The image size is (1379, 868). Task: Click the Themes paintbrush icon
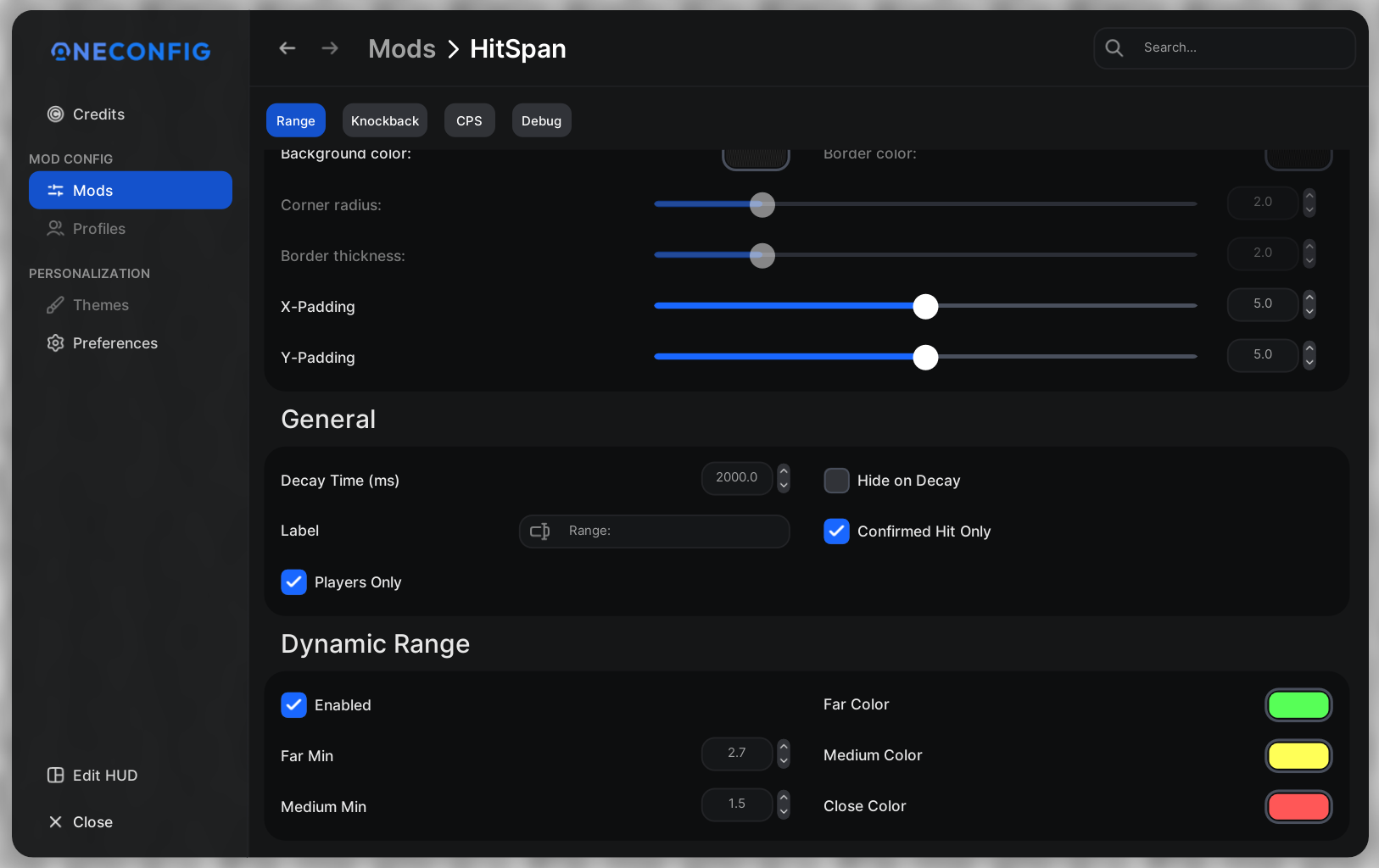click(55, 305)
